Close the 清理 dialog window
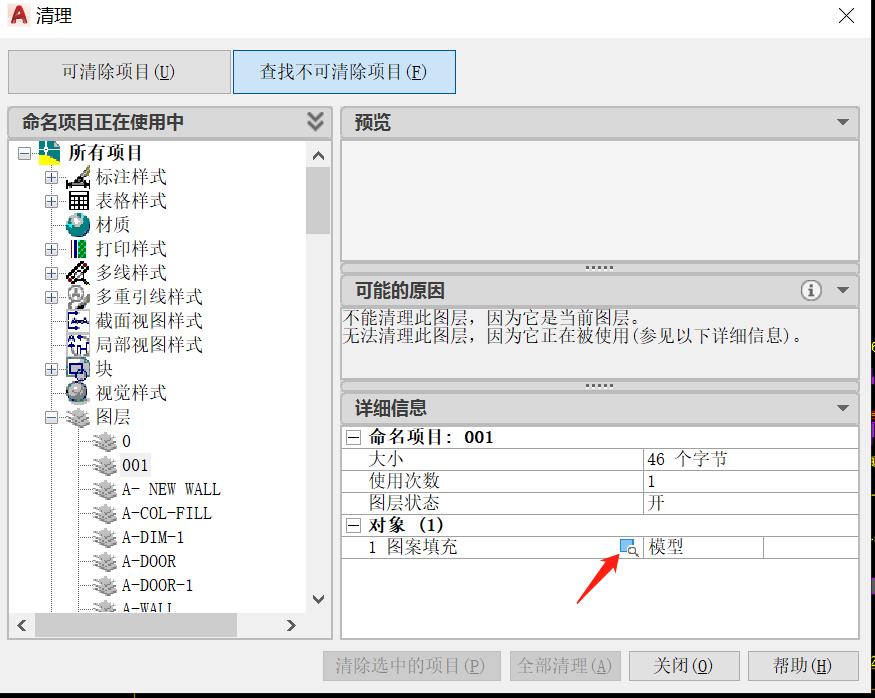875x698 pixels. (x=847, y=16)
